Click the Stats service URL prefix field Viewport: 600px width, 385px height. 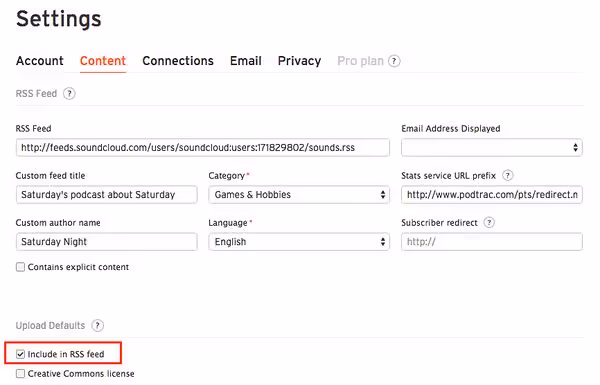(x=492, y=194)
